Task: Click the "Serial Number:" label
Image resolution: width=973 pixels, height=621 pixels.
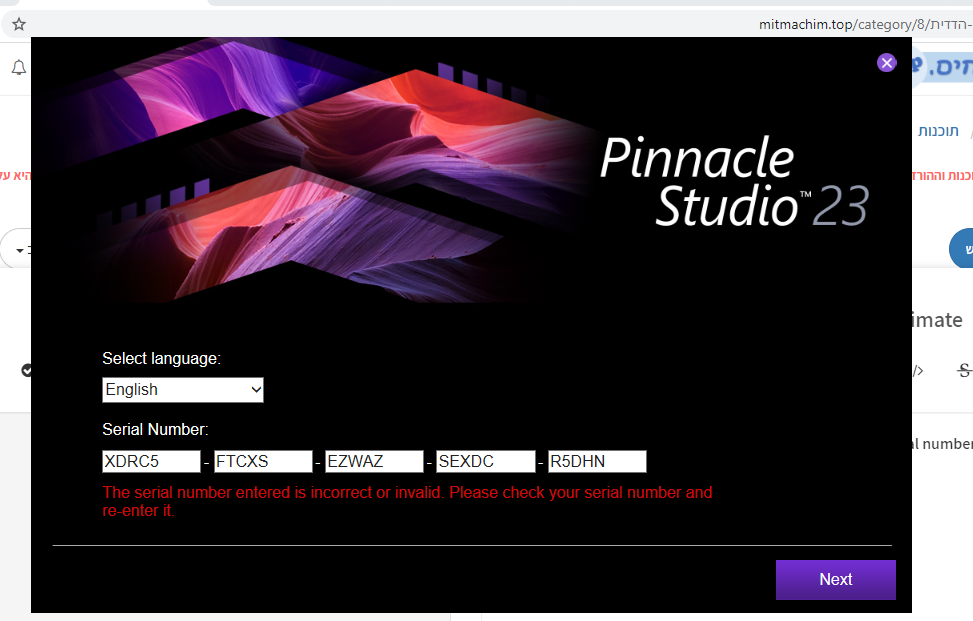Action: (155, 429)
